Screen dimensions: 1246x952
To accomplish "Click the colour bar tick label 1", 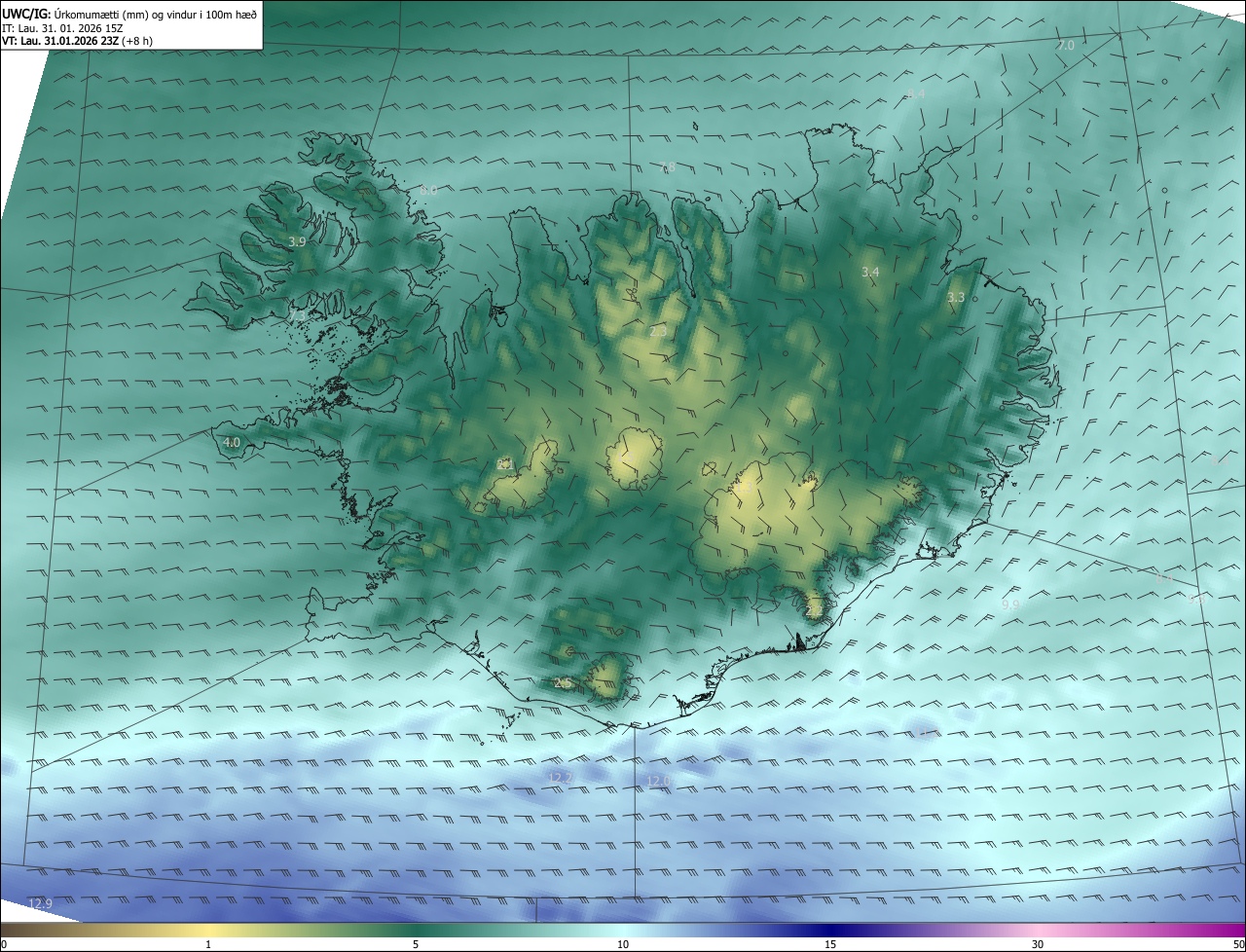I will tap(208, 944).
